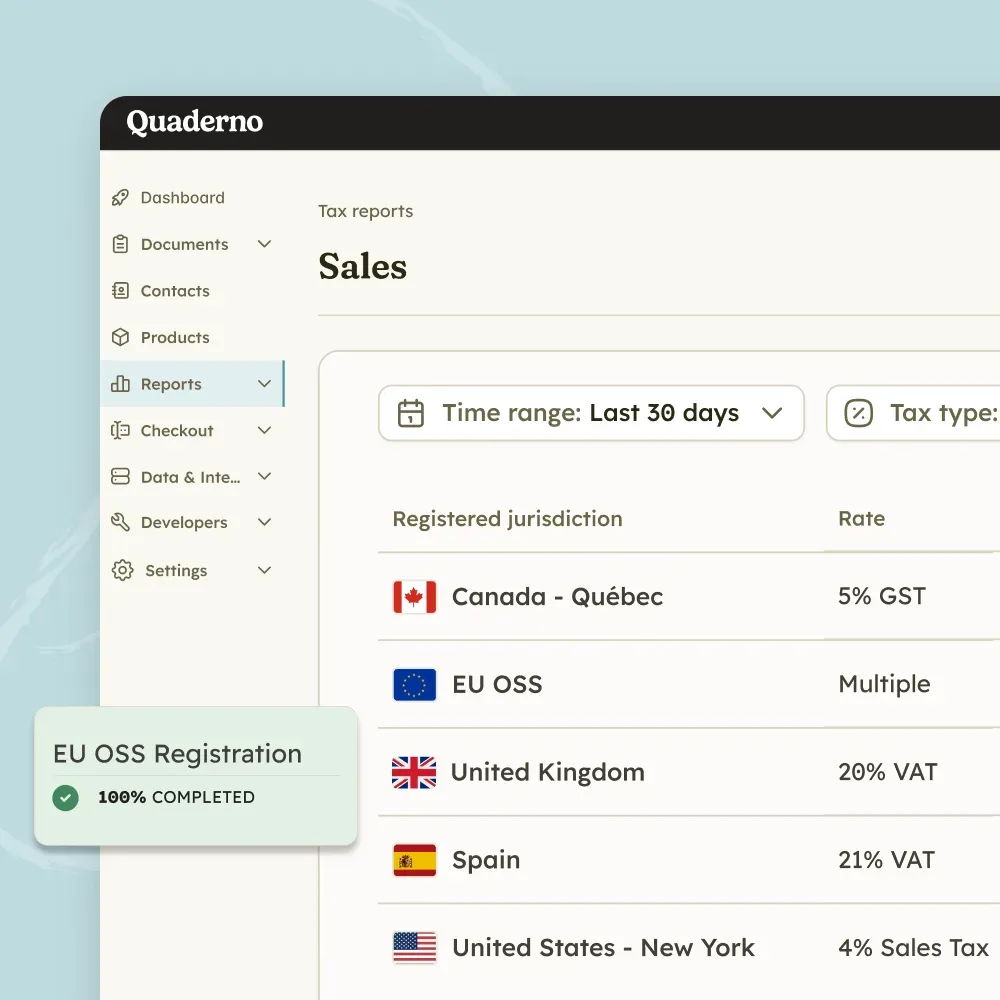
Task: Click the Dashboard rocket icon
Action: coord(120,198)
